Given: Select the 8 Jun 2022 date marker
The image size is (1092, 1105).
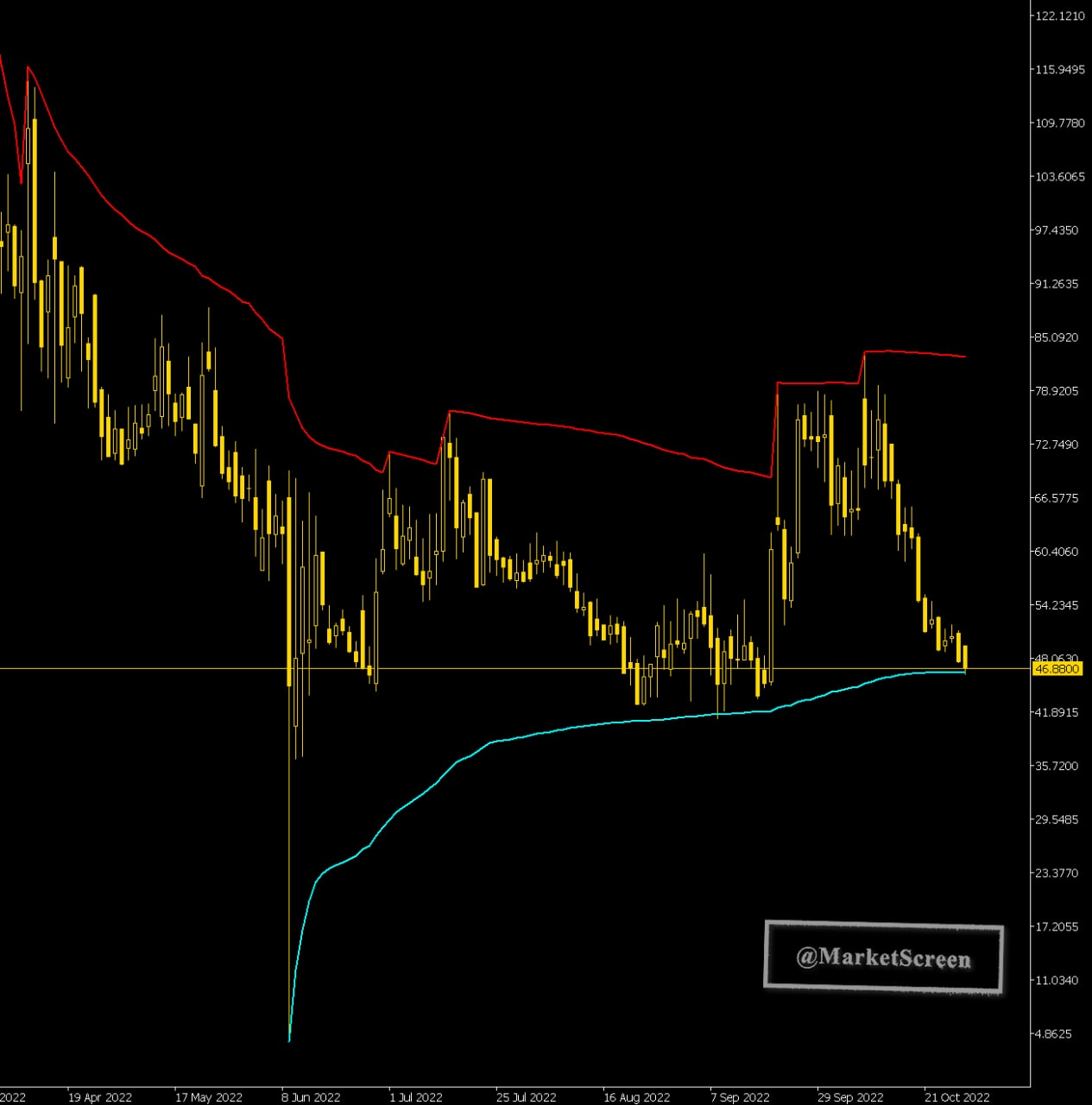Looking at the screenshot, I should pyautogui.click(x=311, y=1097).
